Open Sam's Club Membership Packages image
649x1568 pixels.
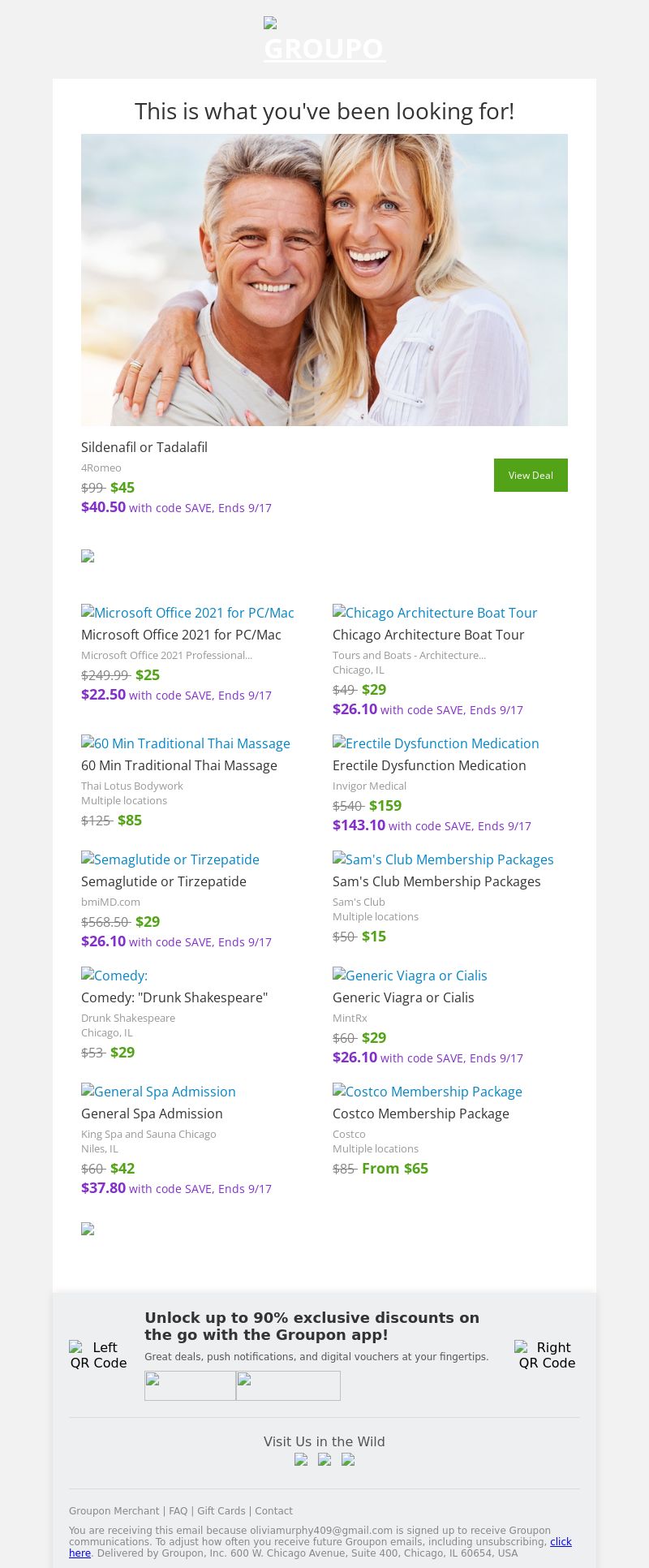pyautogui.click(x=443, y=859)
